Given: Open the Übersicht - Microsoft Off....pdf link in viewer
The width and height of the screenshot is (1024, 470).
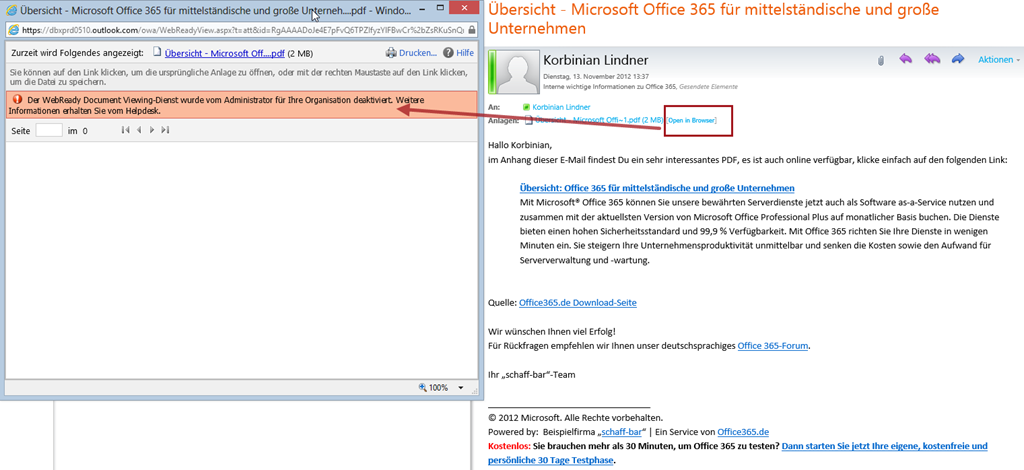Looking at the screenshot, I should click(225, 54).
